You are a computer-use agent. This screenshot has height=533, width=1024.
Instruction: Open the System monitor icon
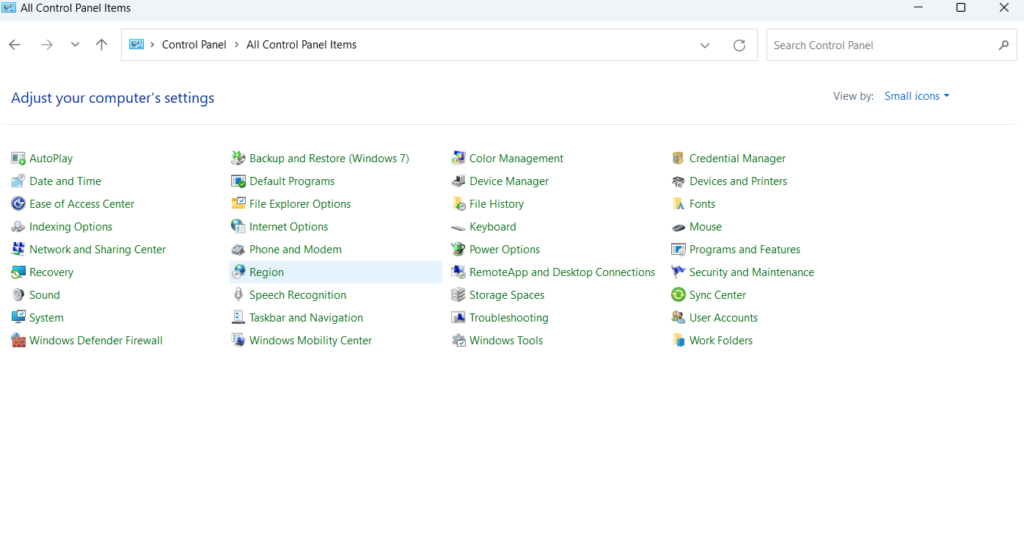(x=18, y=317)
